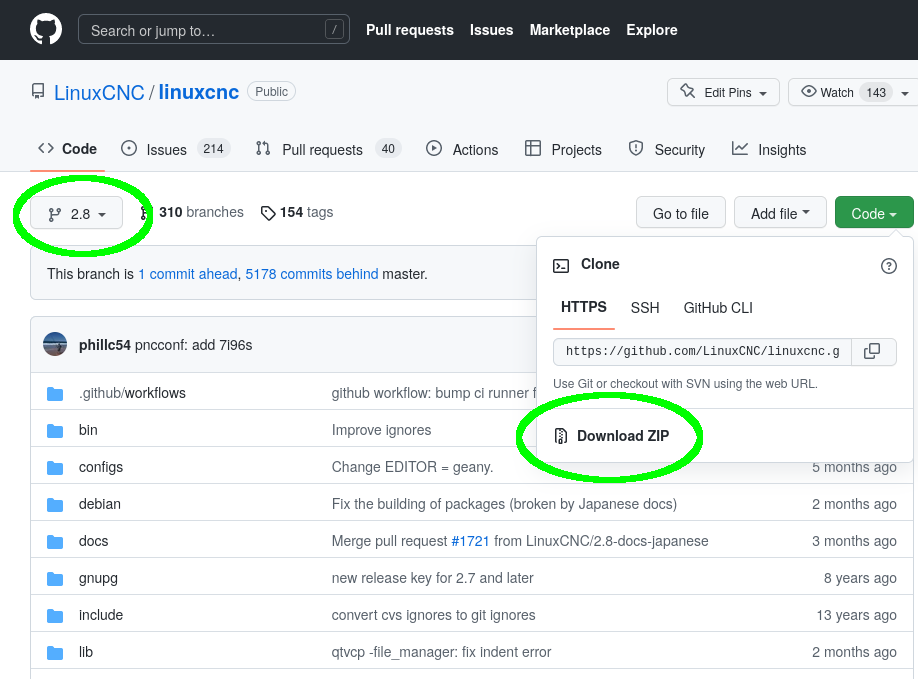The width and height of the screenshot is (918, 679).
Task: Open the include folder
Action: (x=101, y=615)
